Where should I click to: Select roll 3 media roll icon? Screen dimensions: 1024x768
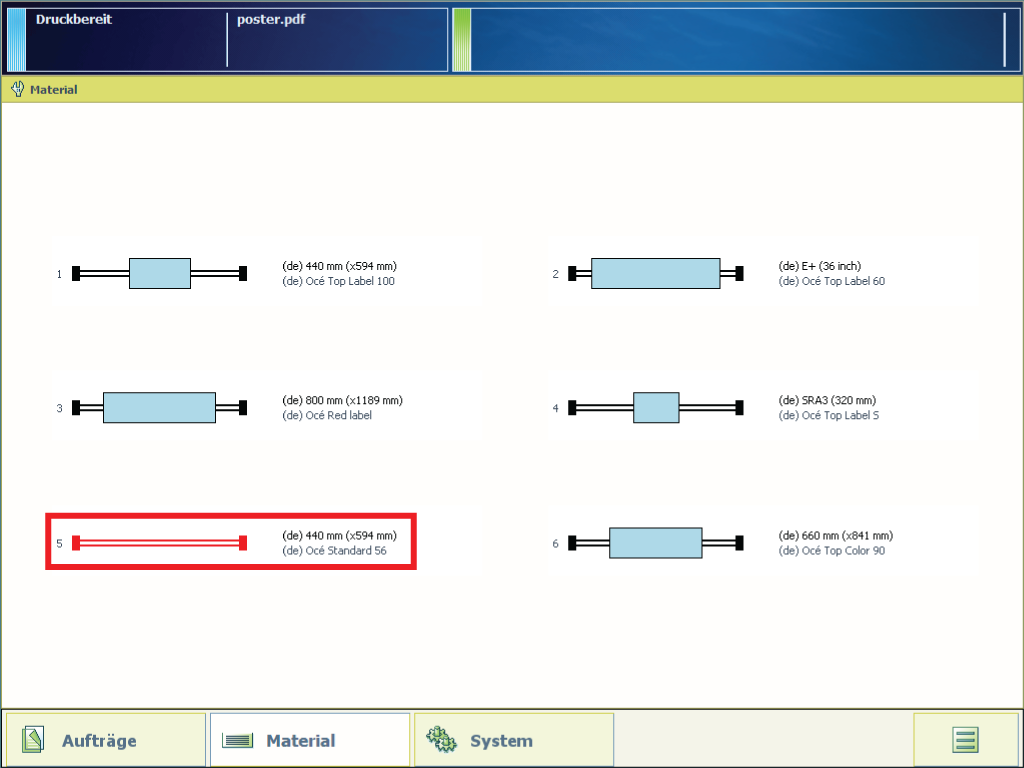click(x=159, y=408)
